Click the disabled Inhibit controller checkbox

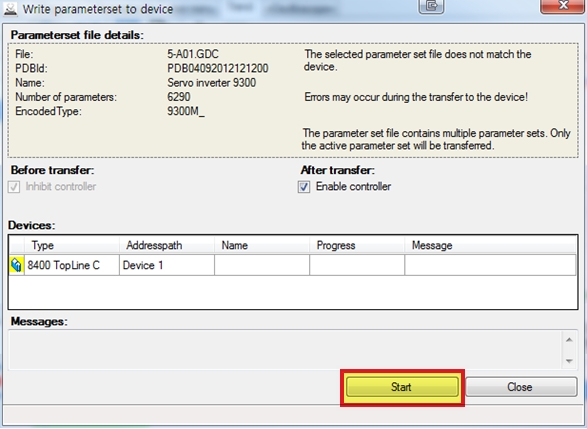pos(14,187)
